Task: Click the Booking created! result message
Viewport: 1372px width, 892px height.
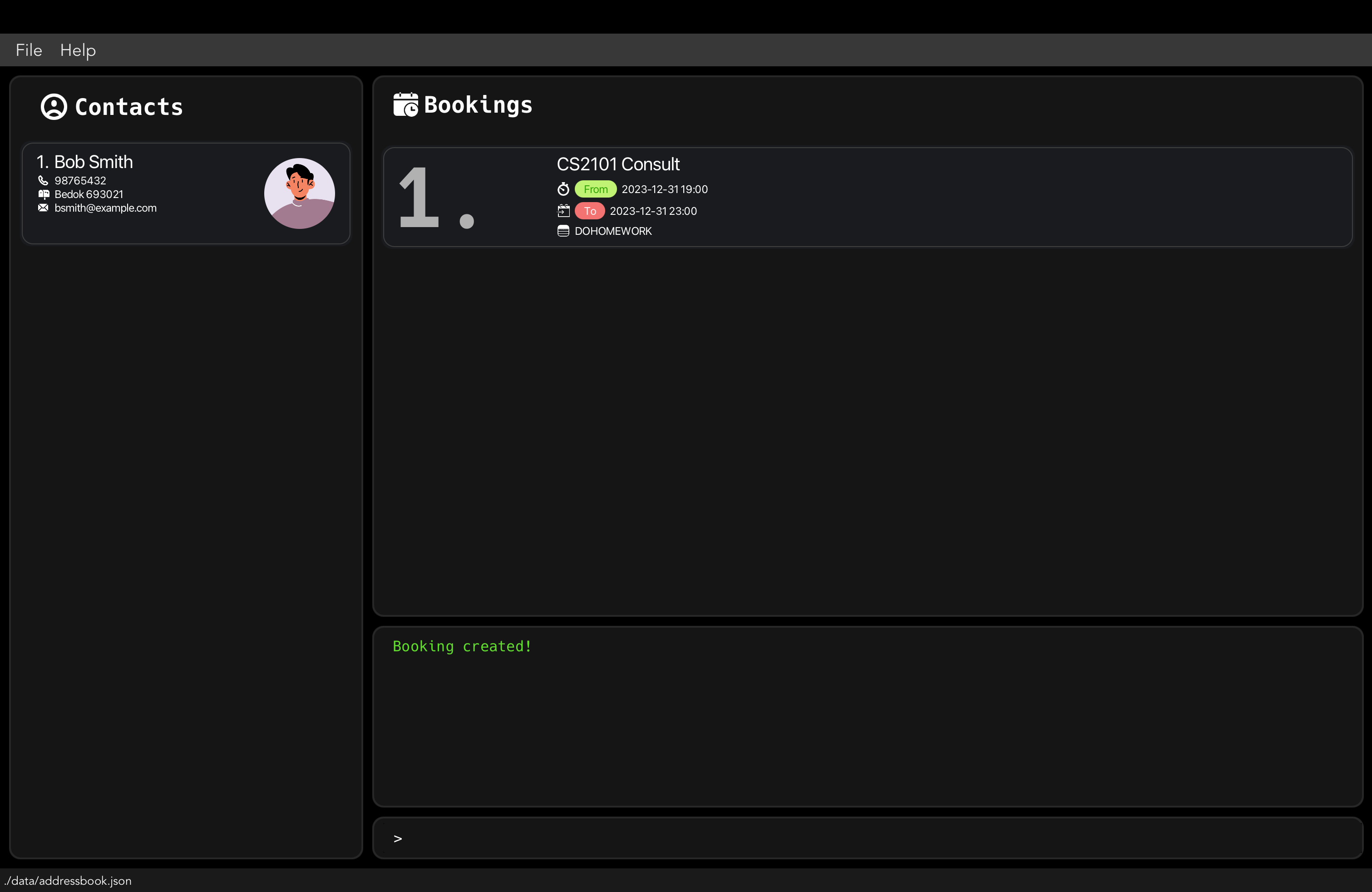Action: point(462,646)
